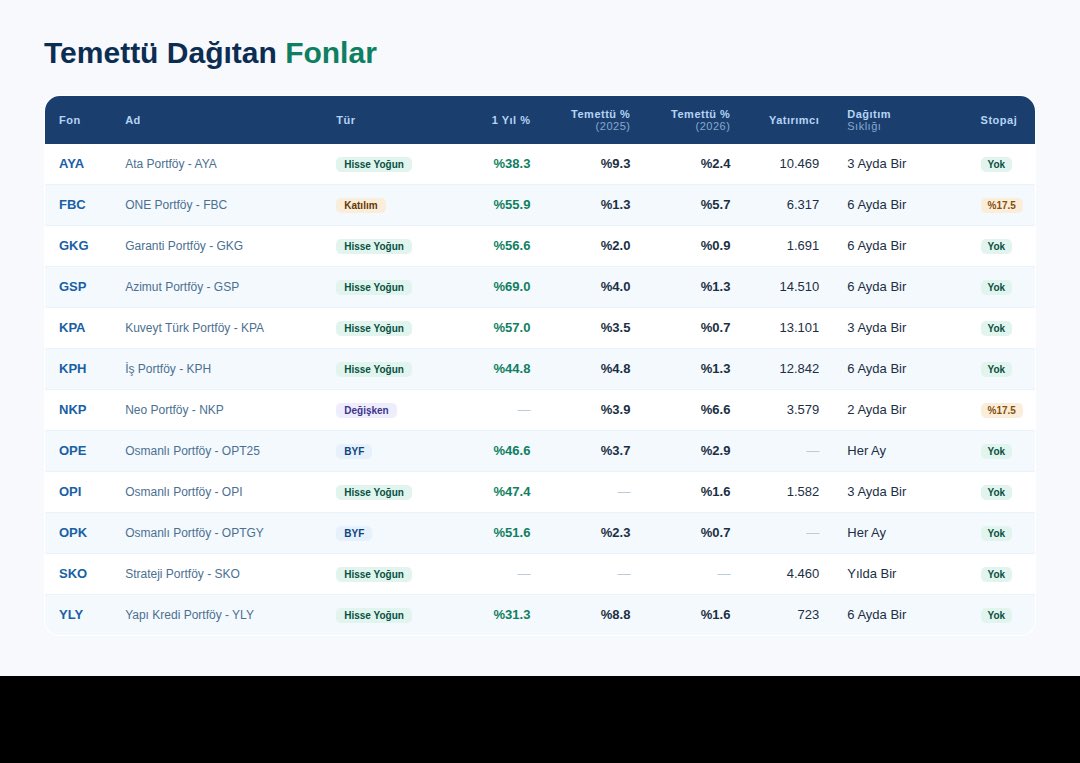Click the BYF badge in OPK row

point(354,533)
